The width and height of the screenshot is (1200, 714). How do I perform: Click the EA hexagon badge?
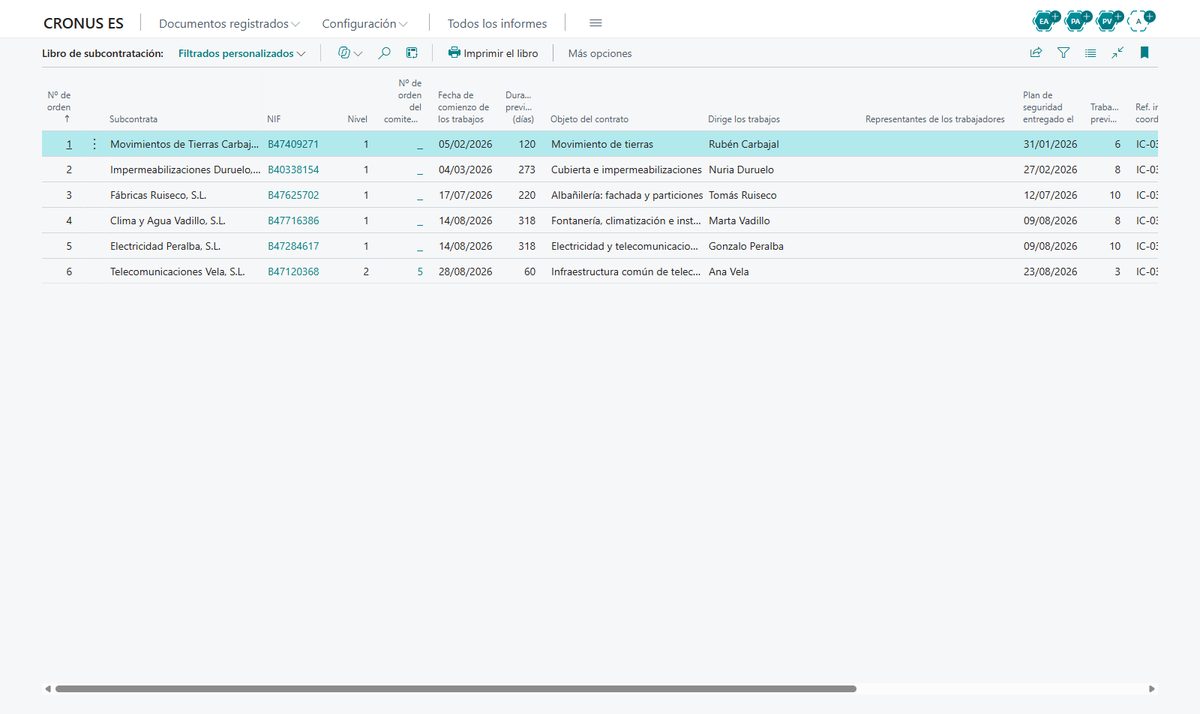[x=1046, y=20]
